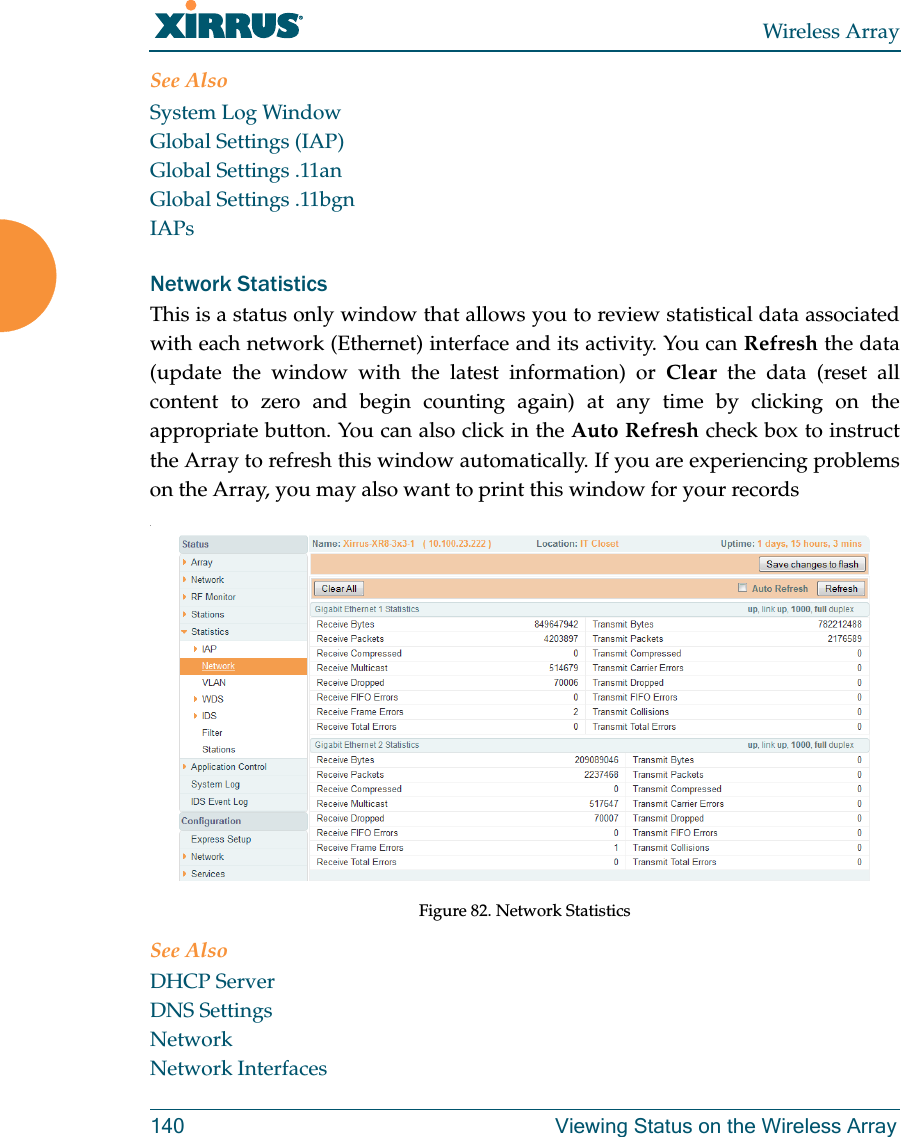Click Save changes to flash

pos(812,564)
